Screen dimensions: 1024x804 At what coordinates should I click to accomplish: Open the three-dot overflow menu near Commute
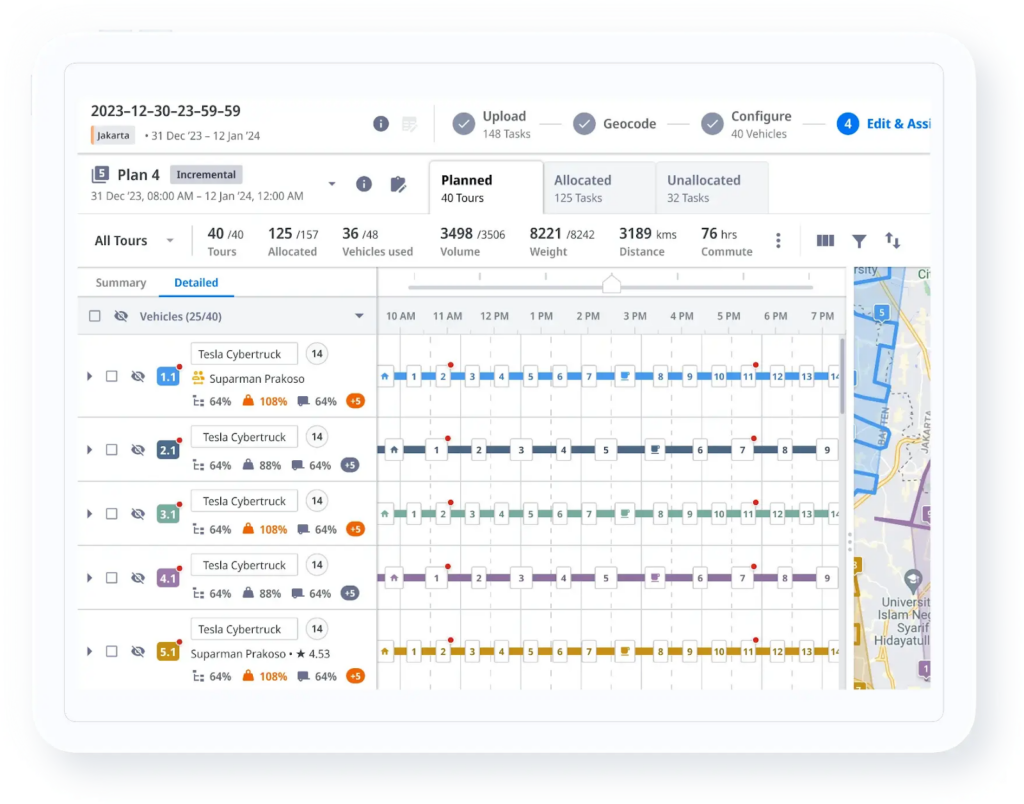coord(778,240)
